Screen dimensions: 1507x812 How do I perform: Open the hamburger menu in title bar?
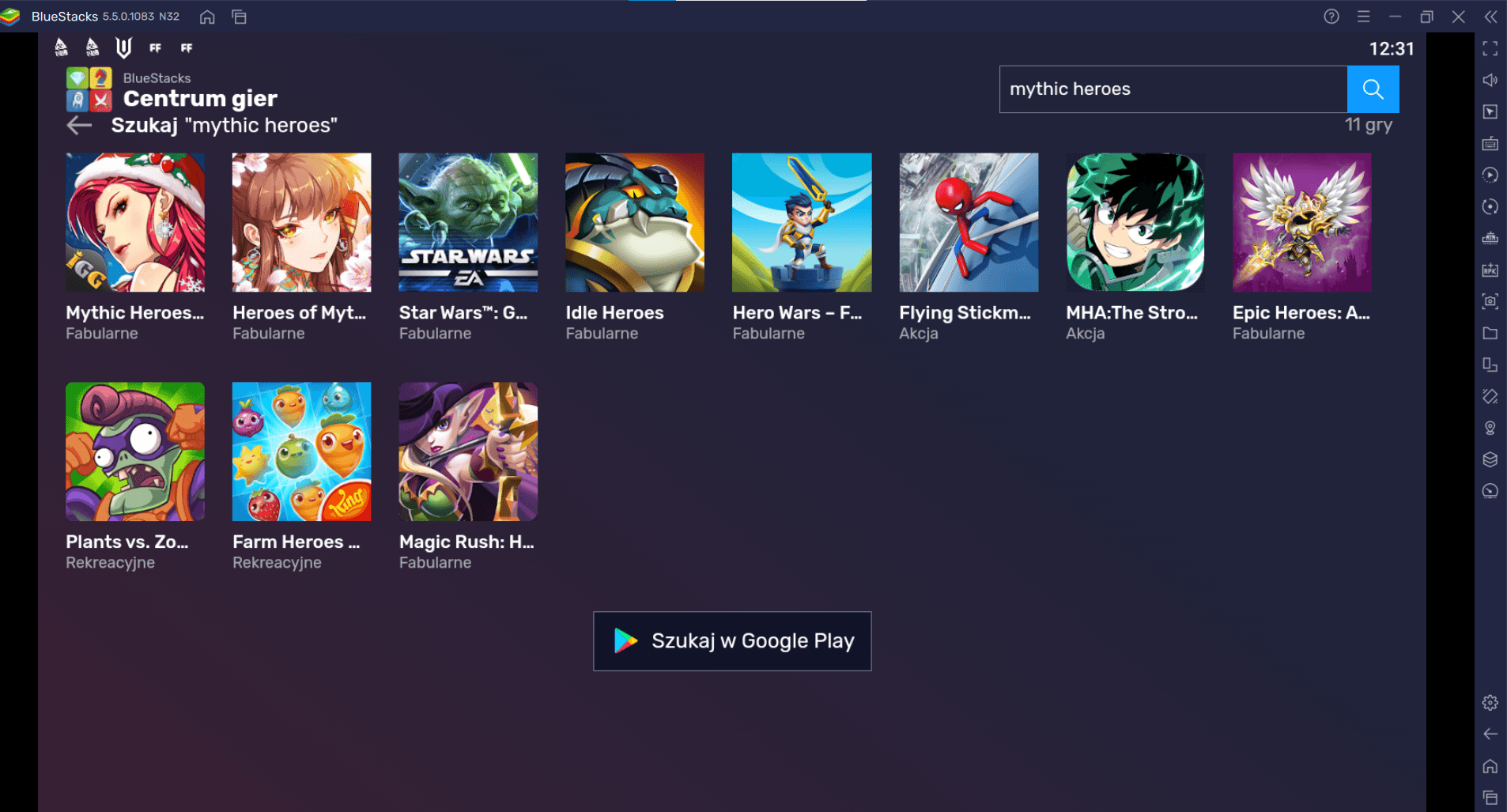click(1364, 17)
